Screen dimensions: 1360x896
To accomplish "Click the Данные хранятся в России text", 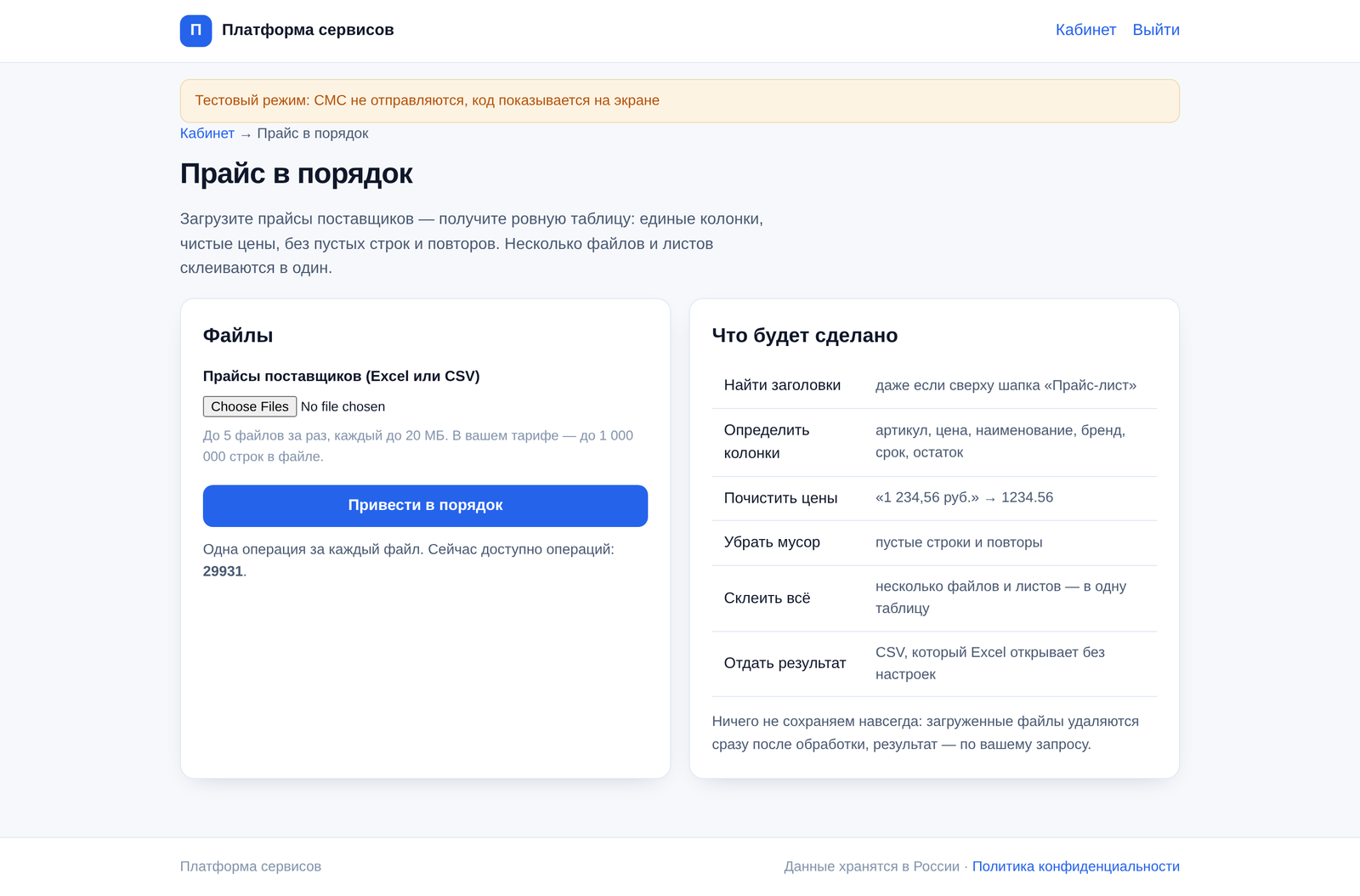I will tap(871, 866).
